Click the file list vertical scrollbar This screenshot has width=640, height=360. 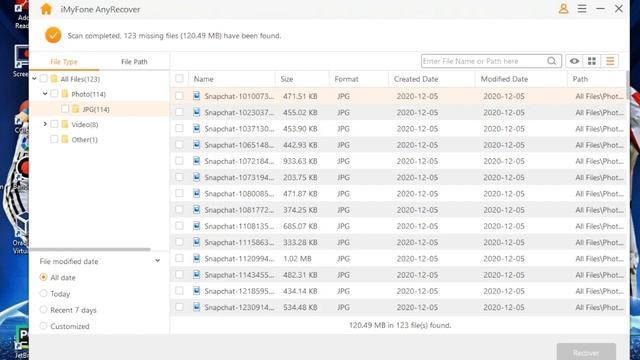(628, 85)
